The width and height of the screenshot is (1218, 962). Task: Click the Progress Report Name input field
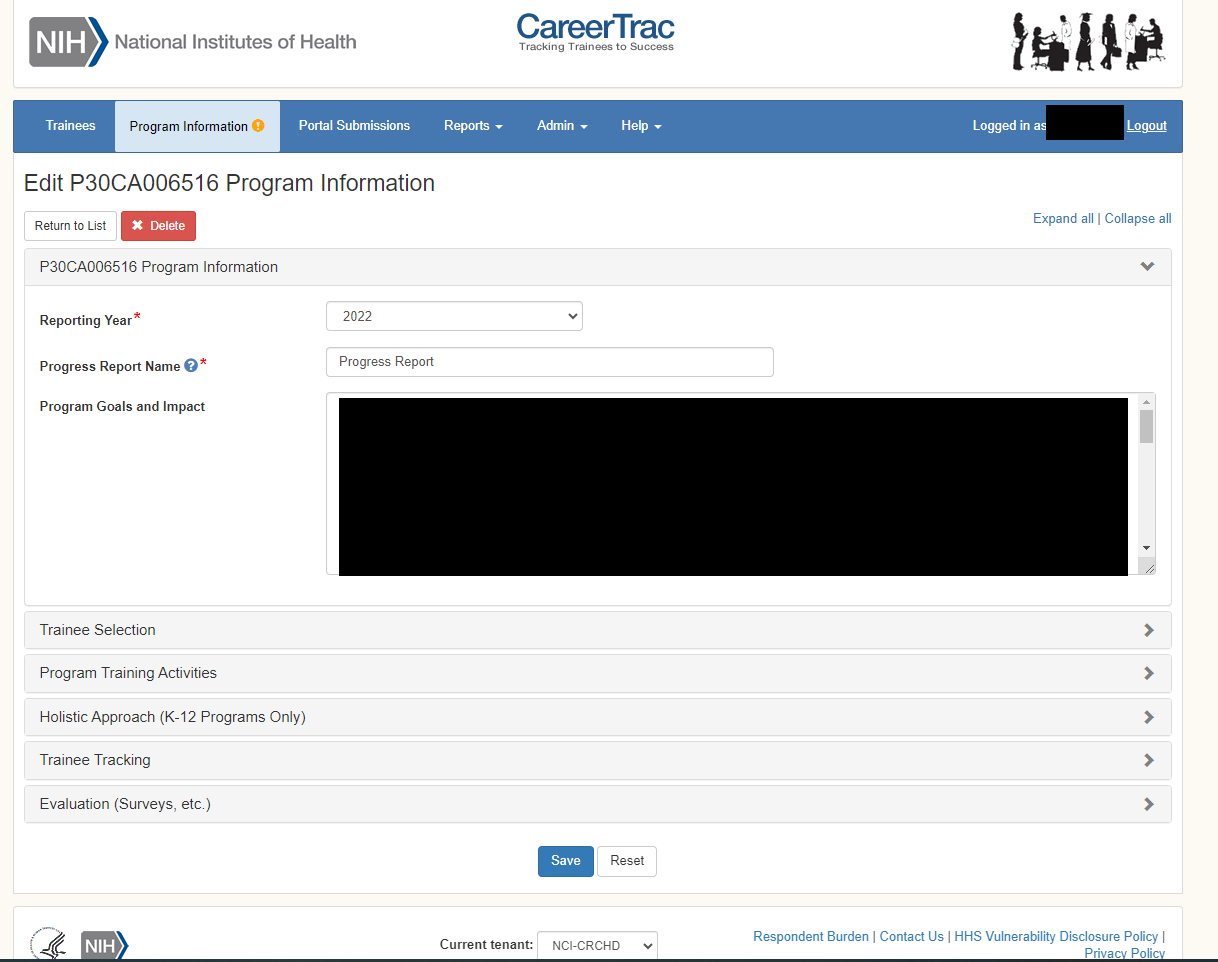[550, 362]
